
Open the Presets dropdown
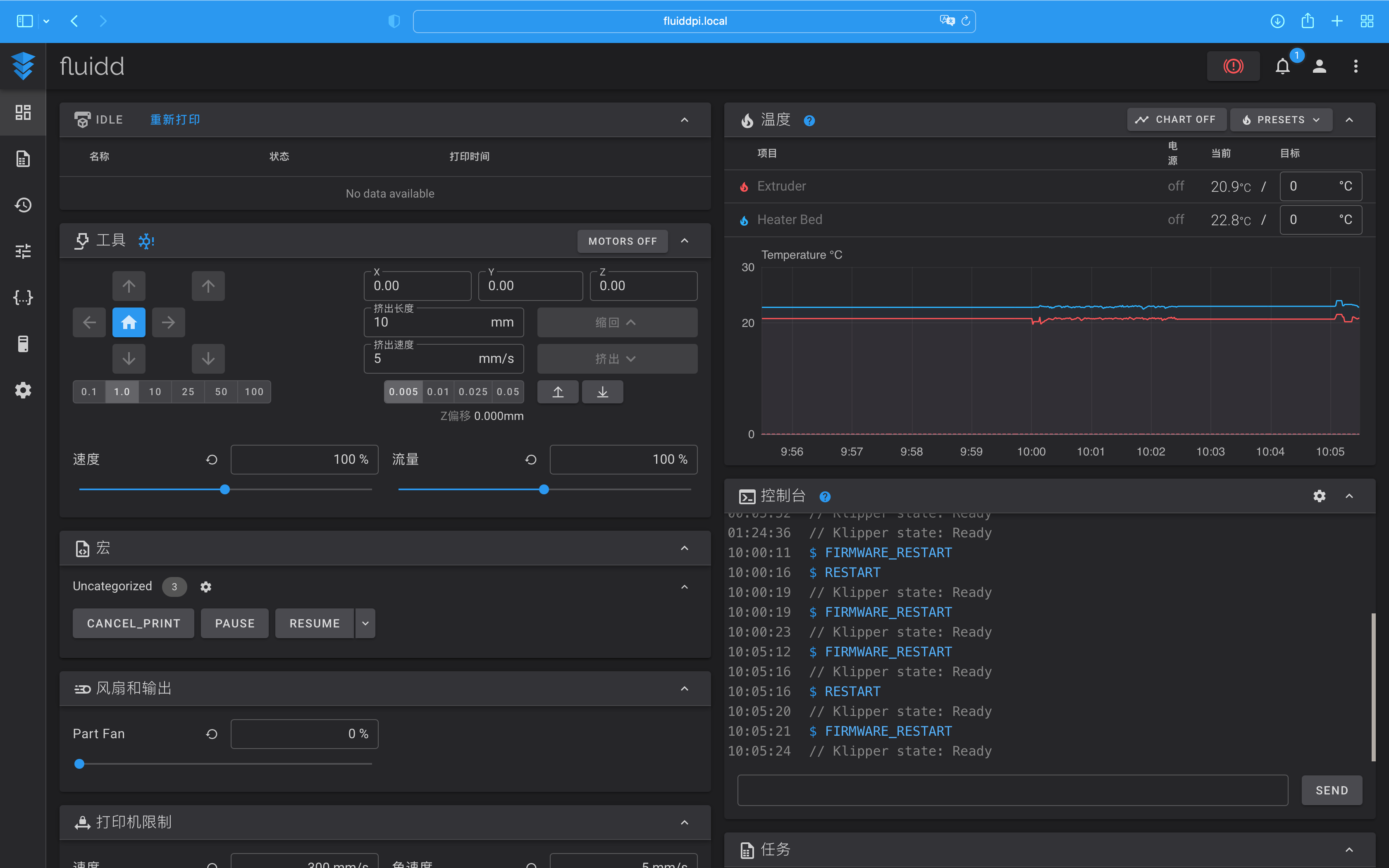1281,119
